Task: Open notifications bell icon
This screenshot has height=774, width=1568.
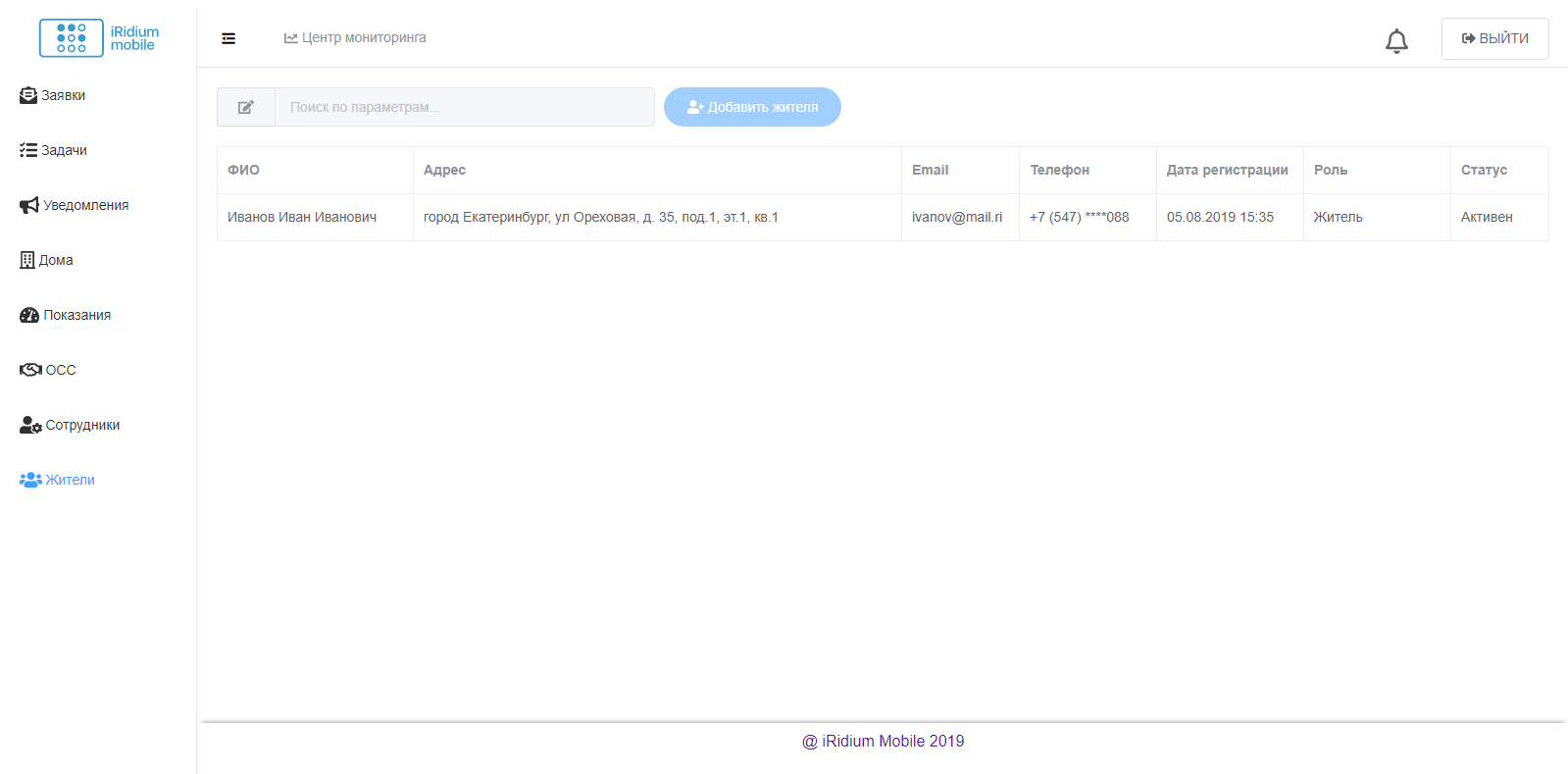Action: pos(1396,40)
